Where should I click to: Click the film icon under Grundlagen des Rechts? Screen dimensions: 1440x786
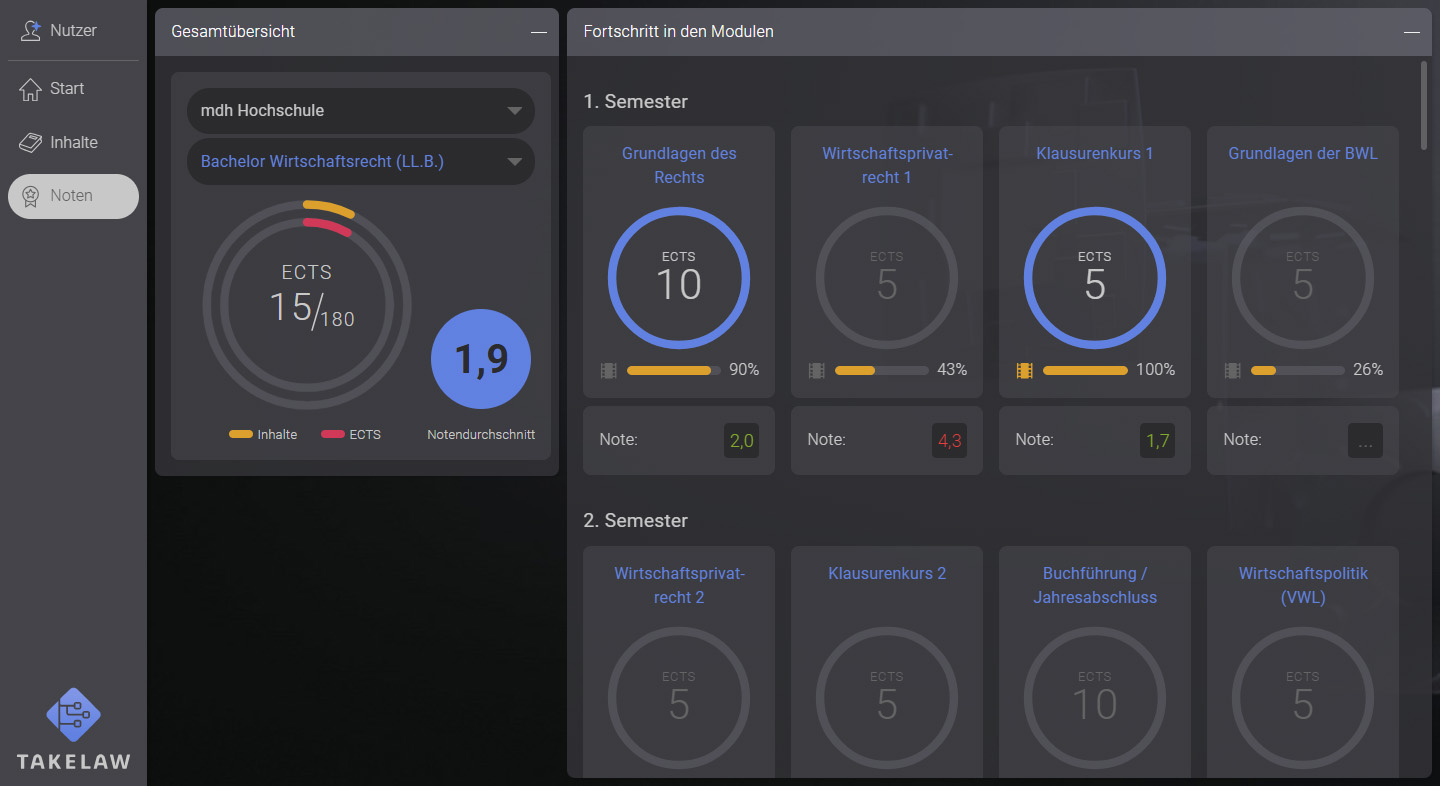coord(607,369)
